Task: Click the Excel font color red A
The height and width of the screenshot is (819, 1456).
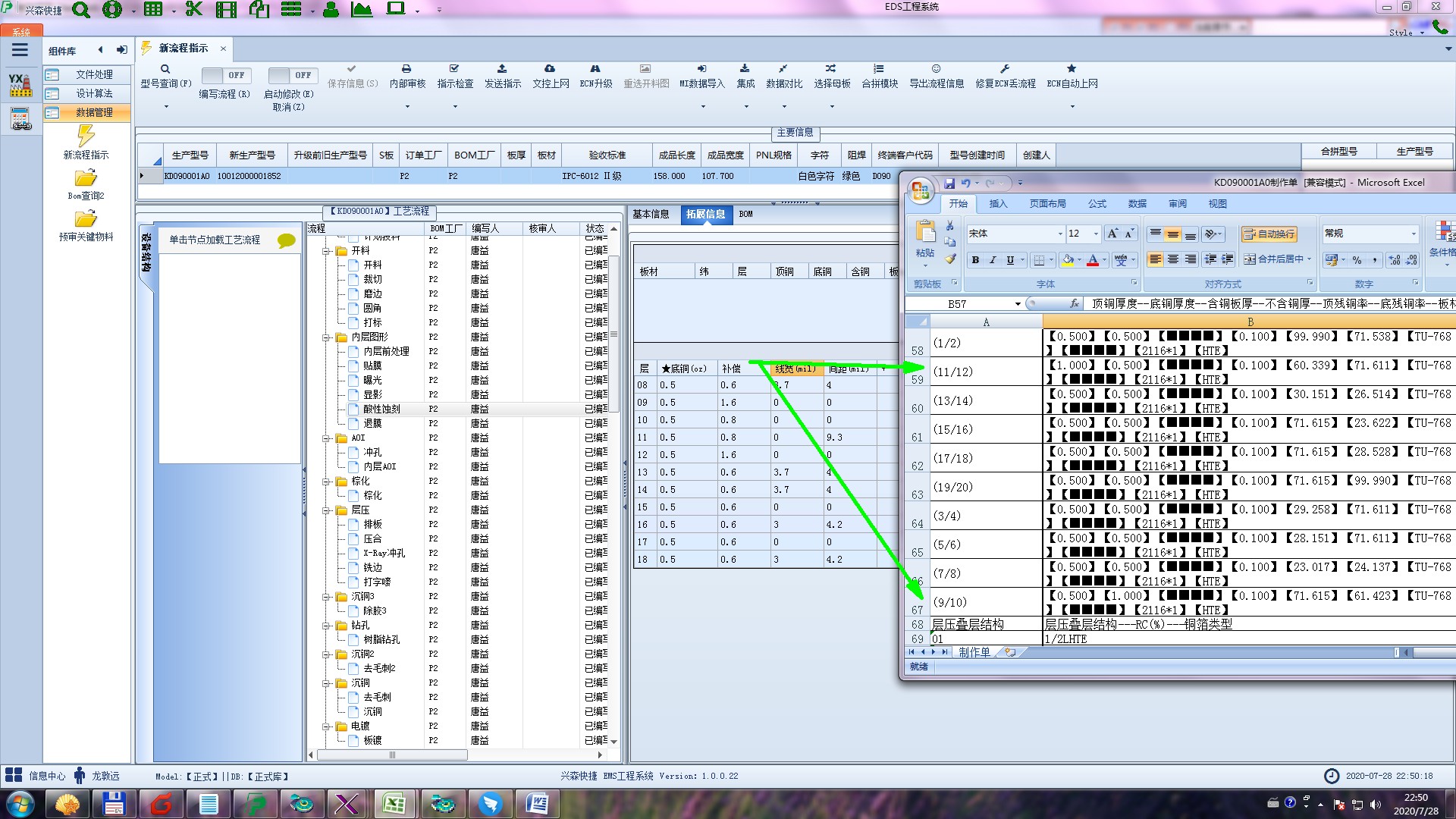Action: tap(1093, 260)
